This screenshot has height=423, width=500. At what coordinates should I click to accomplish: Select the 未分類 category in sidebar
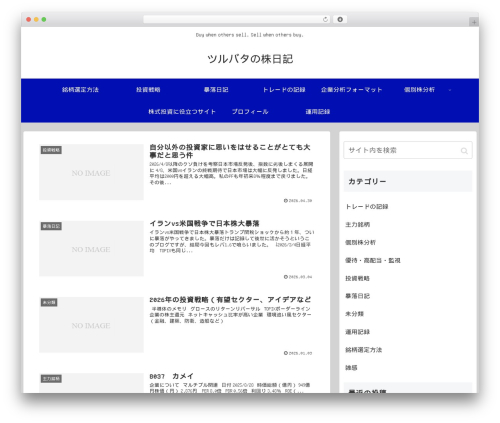(x=354, y=314)
